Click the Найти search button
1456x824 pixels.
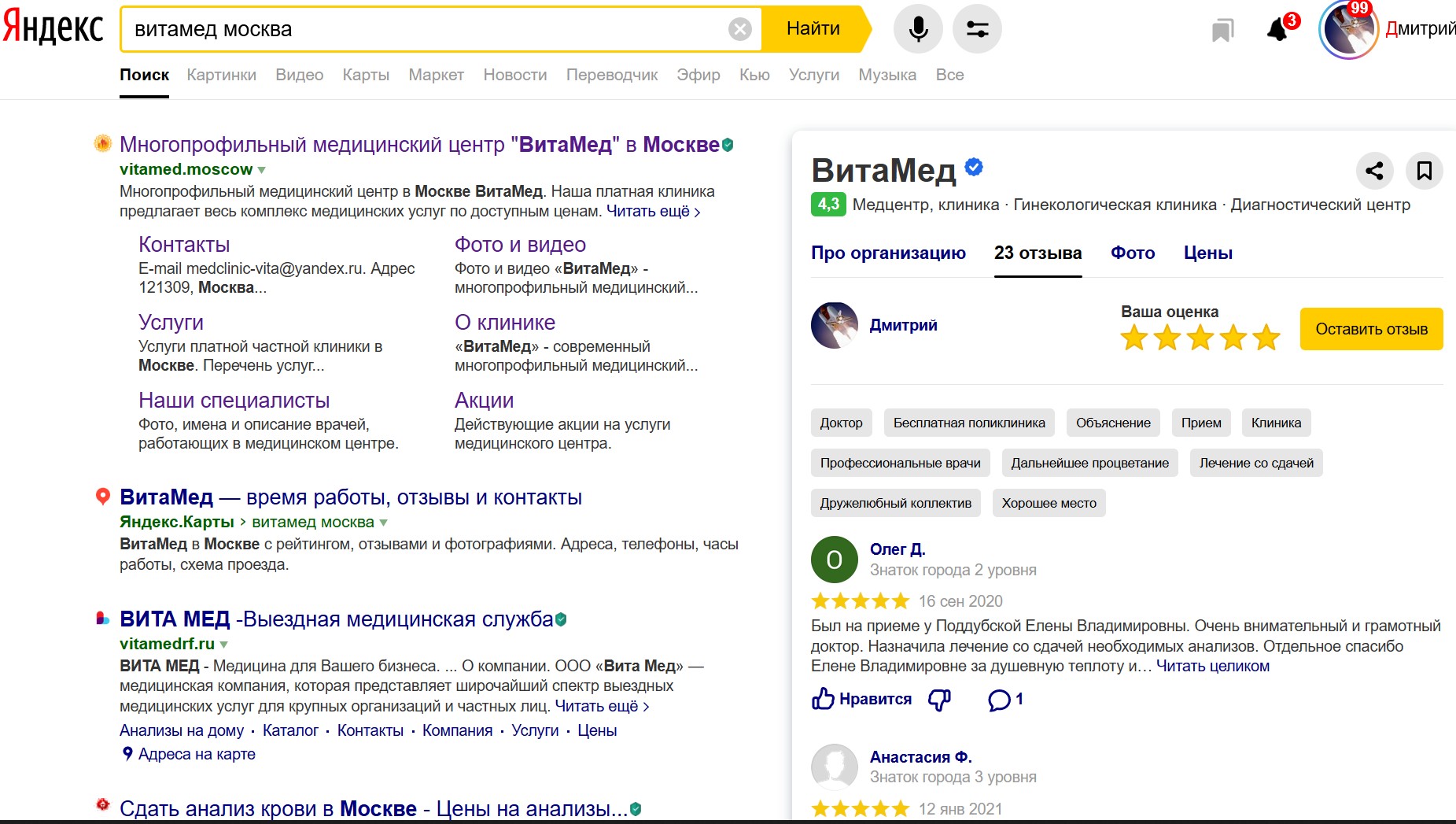click(x=815, y=29)
